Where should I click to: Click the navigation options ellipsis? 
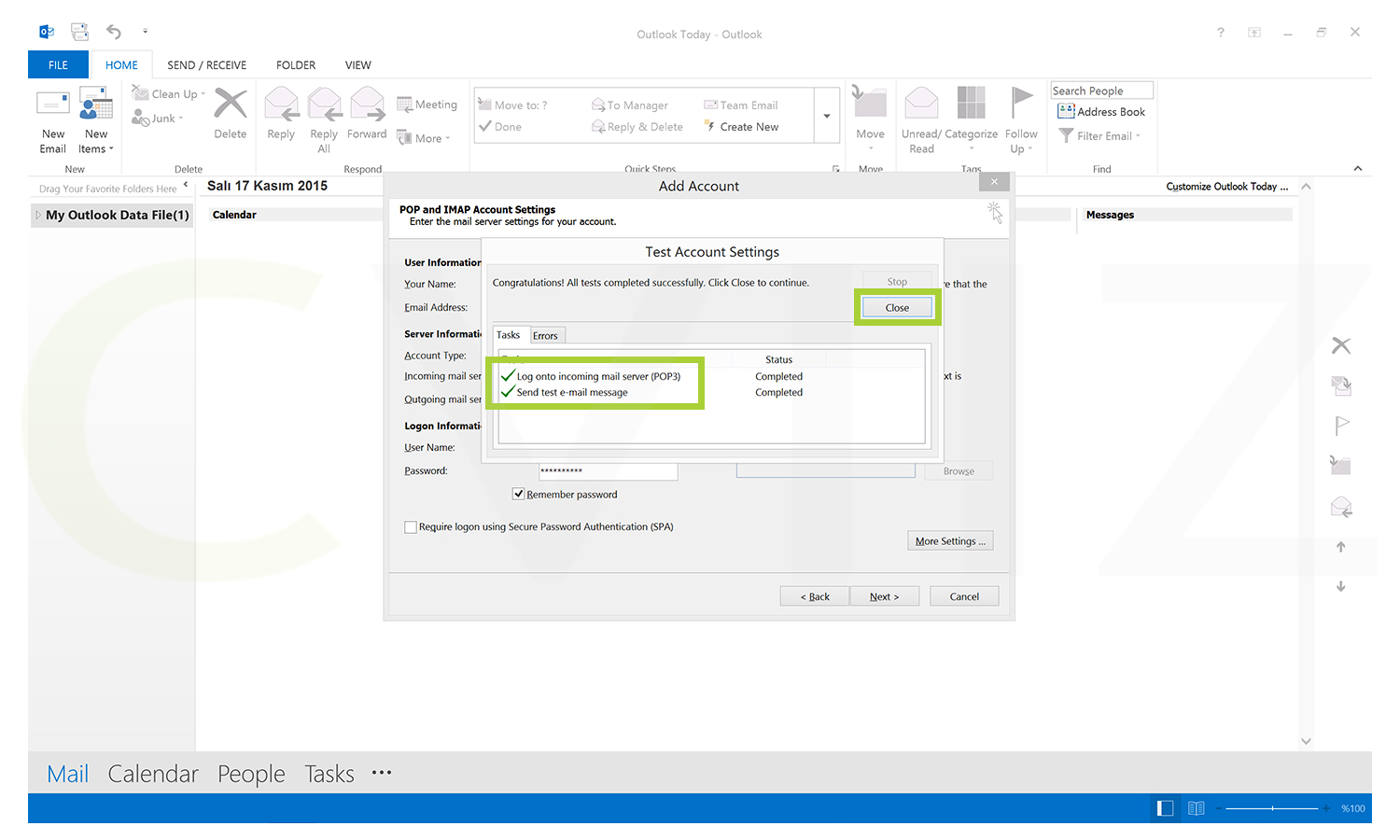pos(382,773)
